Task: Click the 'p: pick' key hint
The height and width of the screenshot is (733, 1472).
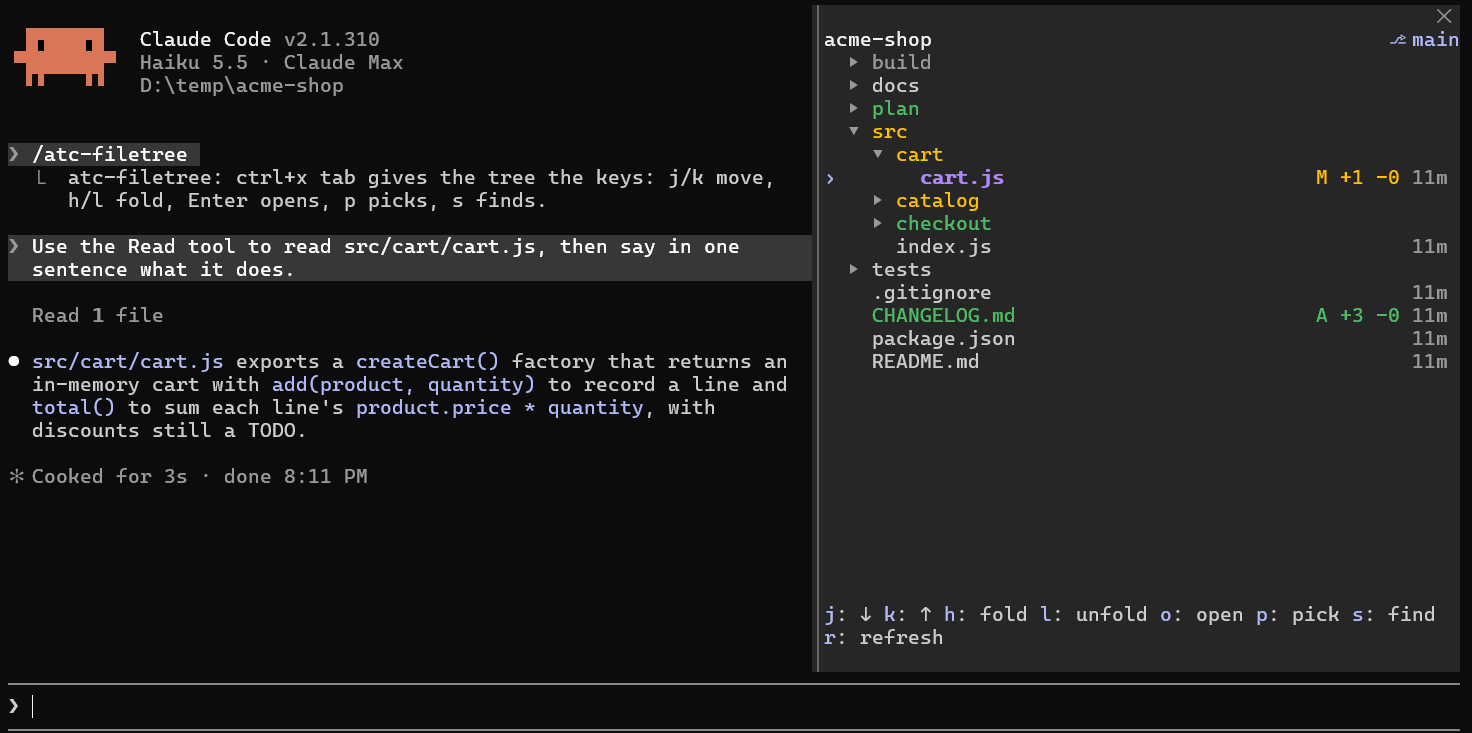Action: 1298,614
